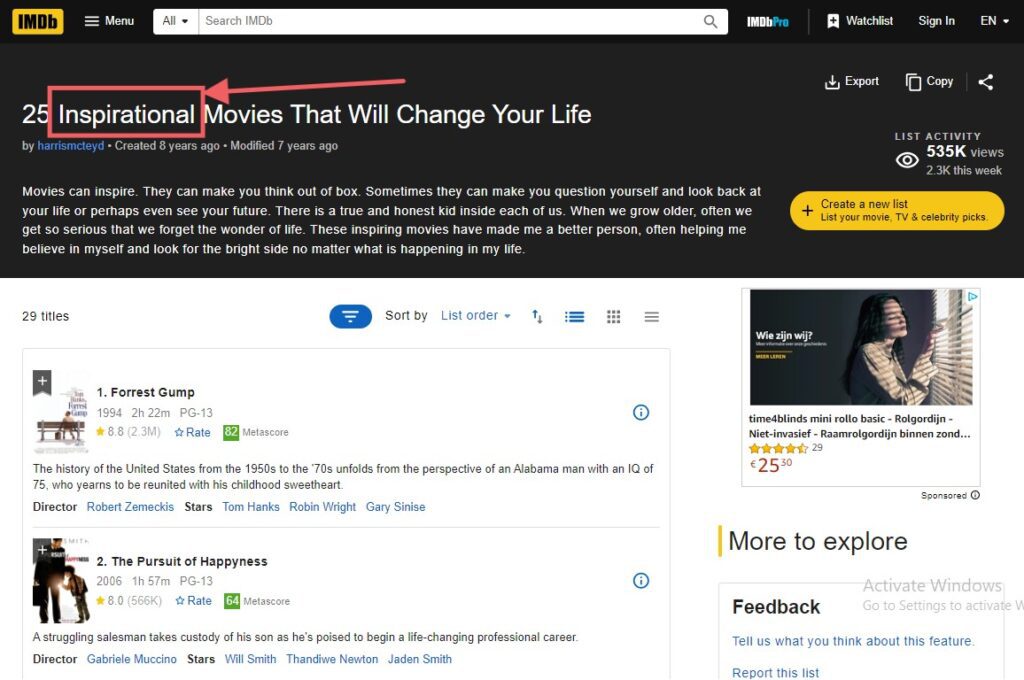Click the Sponsored info icon
The width and height of the screenshot is (1024, 680).
[975, 495]
